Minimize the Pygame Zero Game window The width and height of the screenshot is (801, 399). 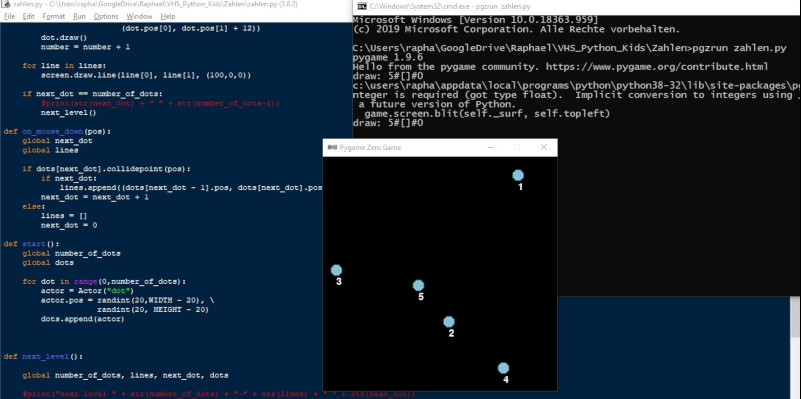pos(490,148)
